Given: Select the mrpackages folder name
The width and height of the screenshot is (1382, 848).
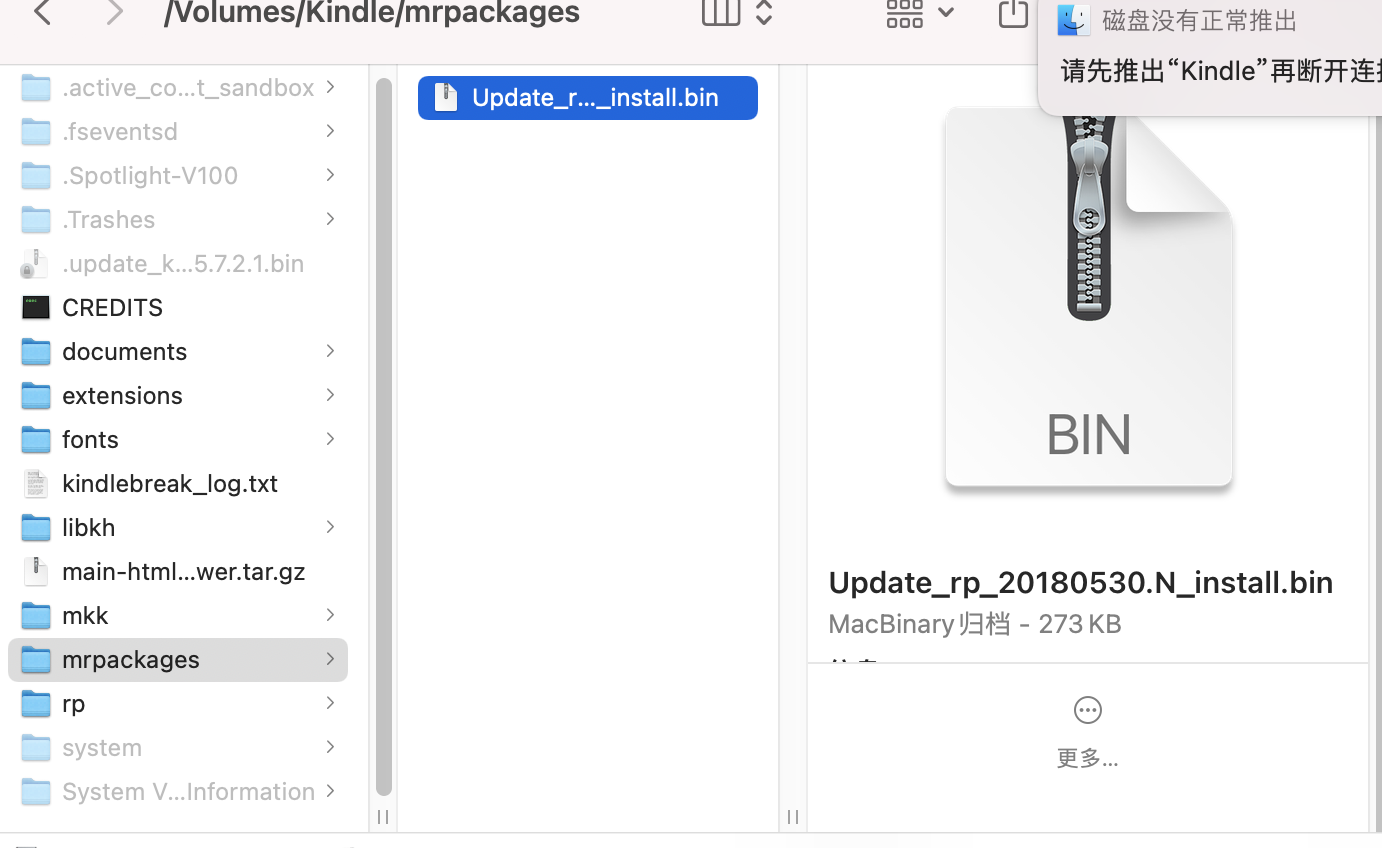Looking at the screenshot, I should click(x=131, y=659).
